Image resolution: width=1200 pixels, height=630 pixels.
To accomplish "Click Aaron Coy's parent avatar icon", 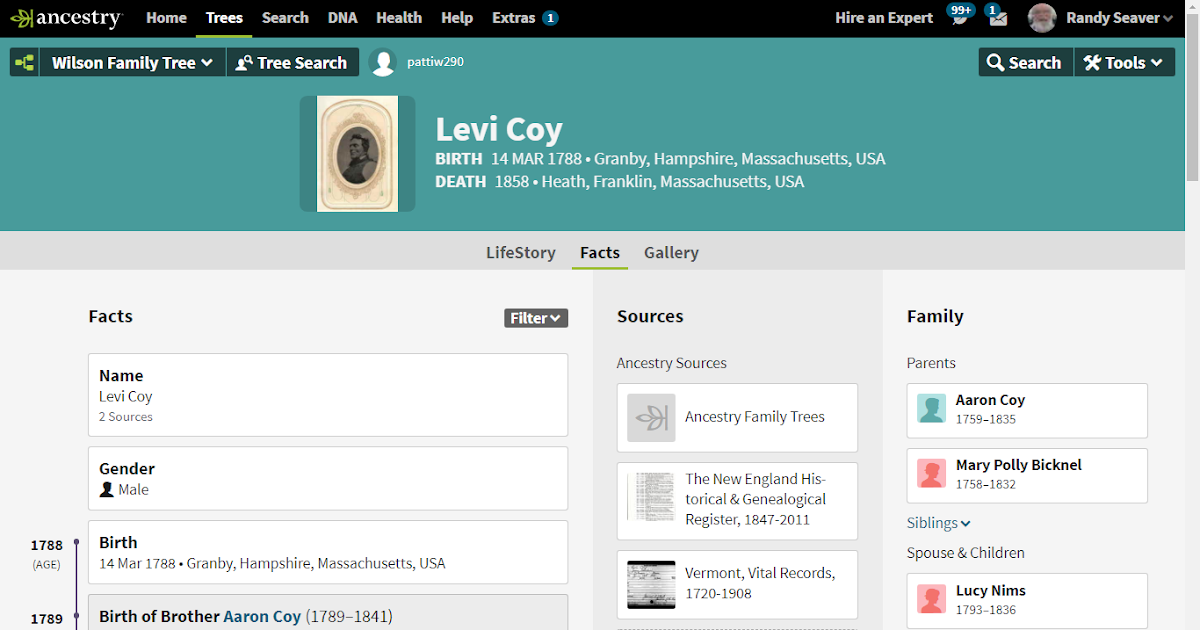I will click(931, 409).
